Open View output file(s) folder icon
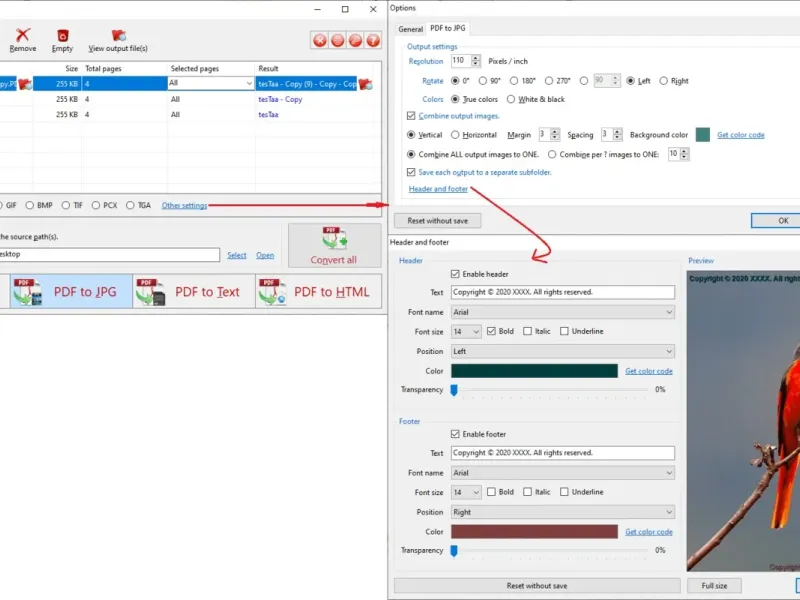 tap(118, 35)
